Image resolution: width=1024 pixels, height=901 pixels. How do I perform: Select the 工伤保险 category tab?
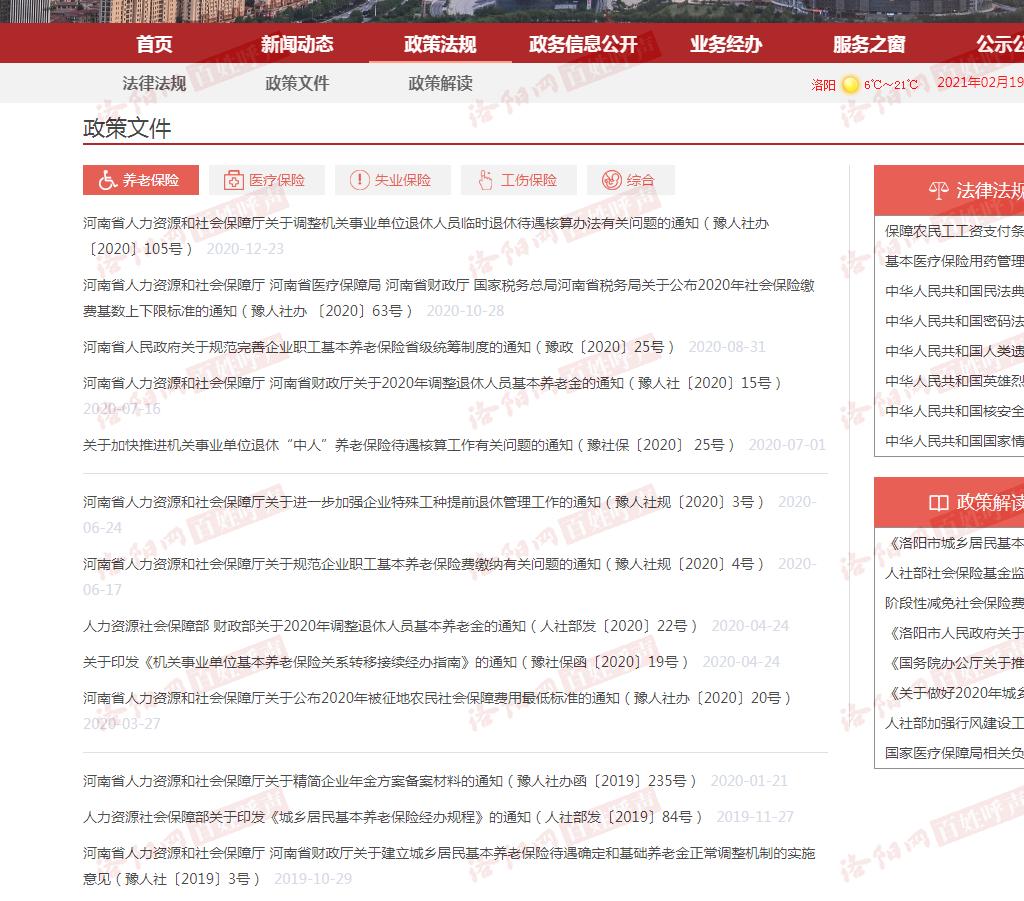point(519,180)
